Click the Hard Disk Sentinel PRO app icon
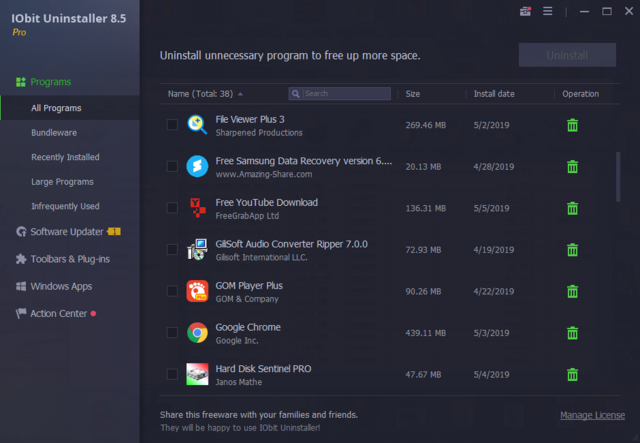 coord(197,374)
